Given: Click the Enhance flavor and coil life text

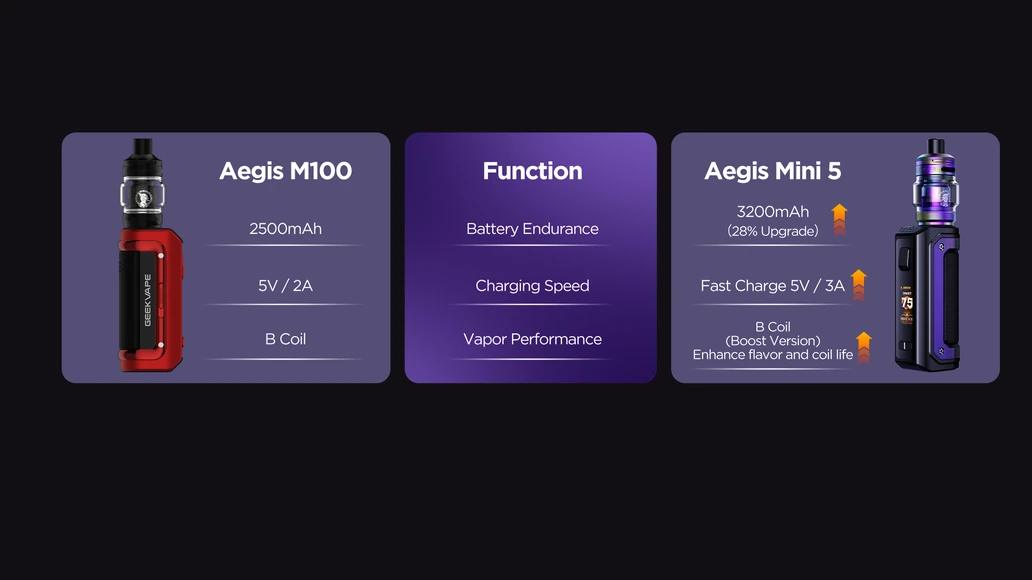Looking at the screenshot, I should (773, 355).
